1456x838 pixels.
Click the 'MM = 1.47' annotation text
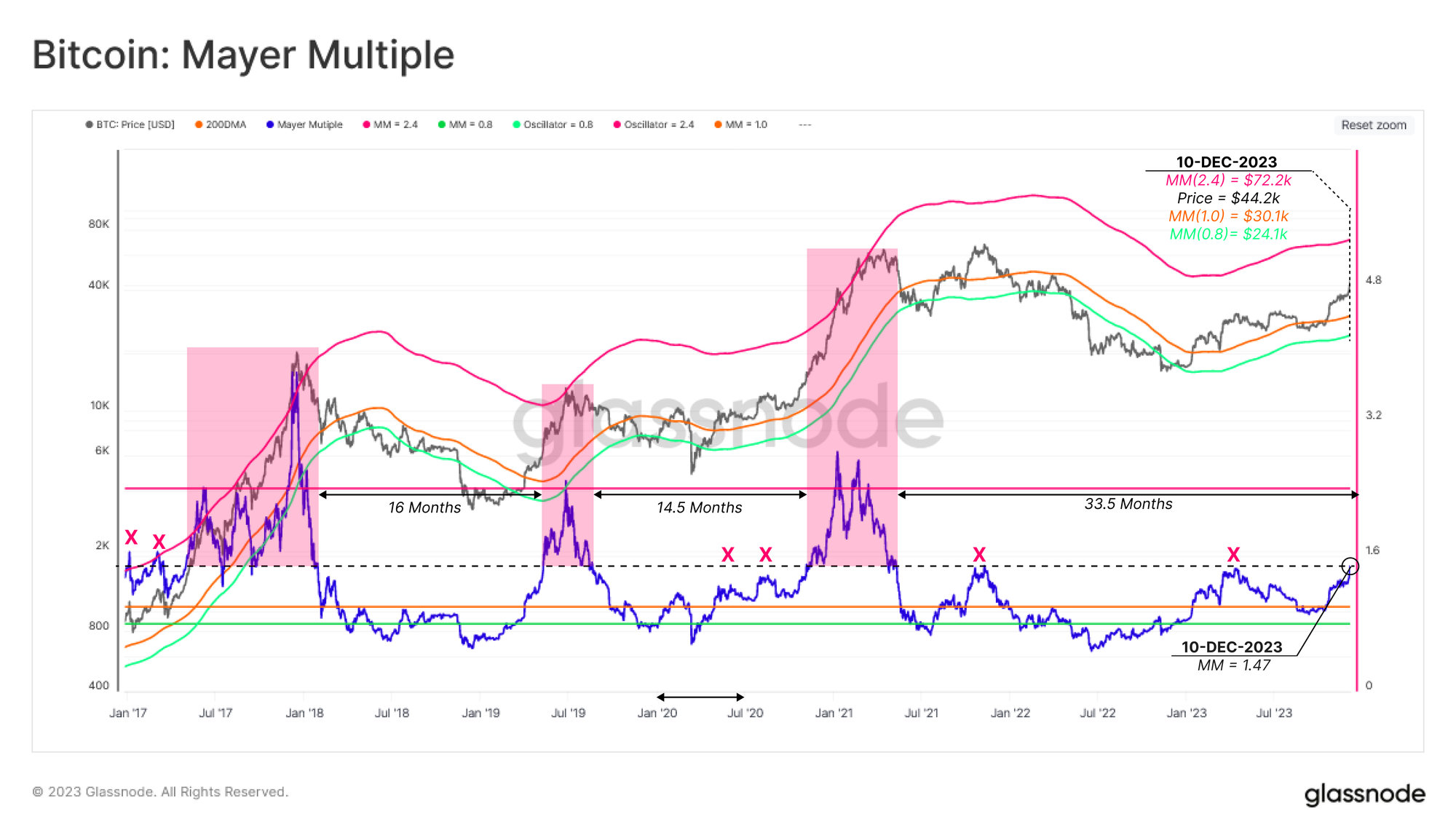1234,665
